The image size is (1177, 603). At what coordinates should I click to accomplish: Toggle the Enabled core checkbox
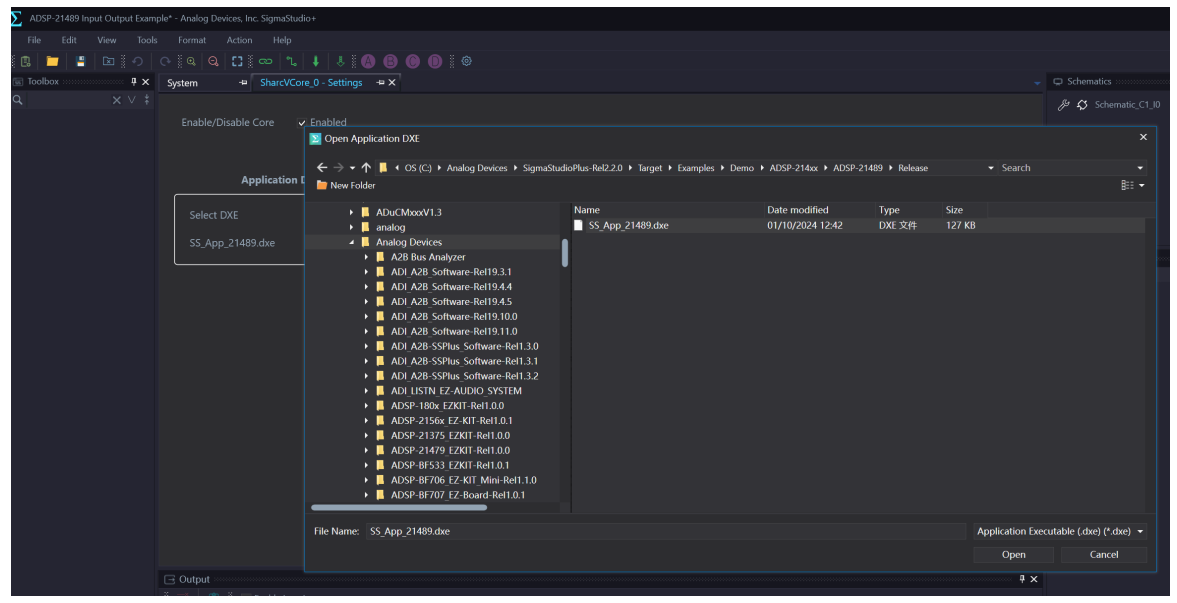click(302, 123)
